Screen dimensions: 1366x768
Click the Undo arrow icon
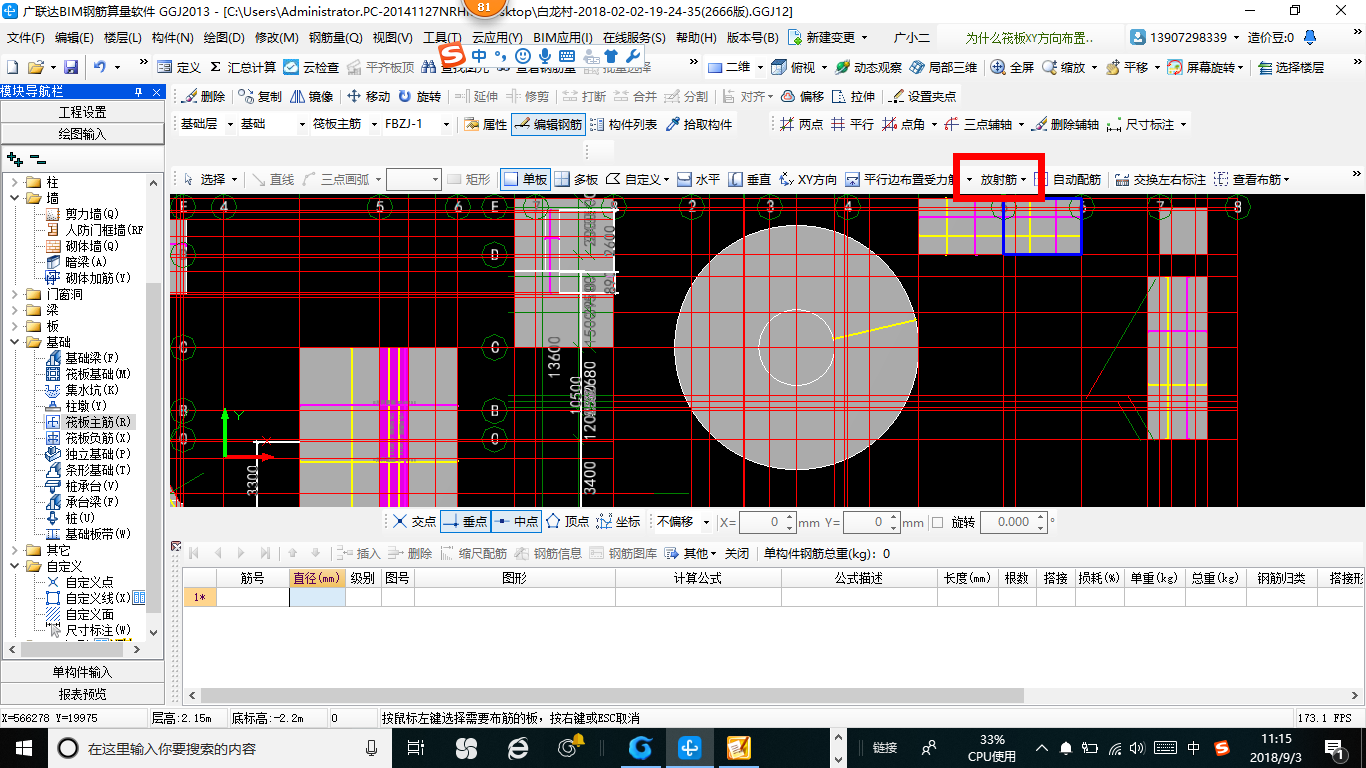coord(100,67)
